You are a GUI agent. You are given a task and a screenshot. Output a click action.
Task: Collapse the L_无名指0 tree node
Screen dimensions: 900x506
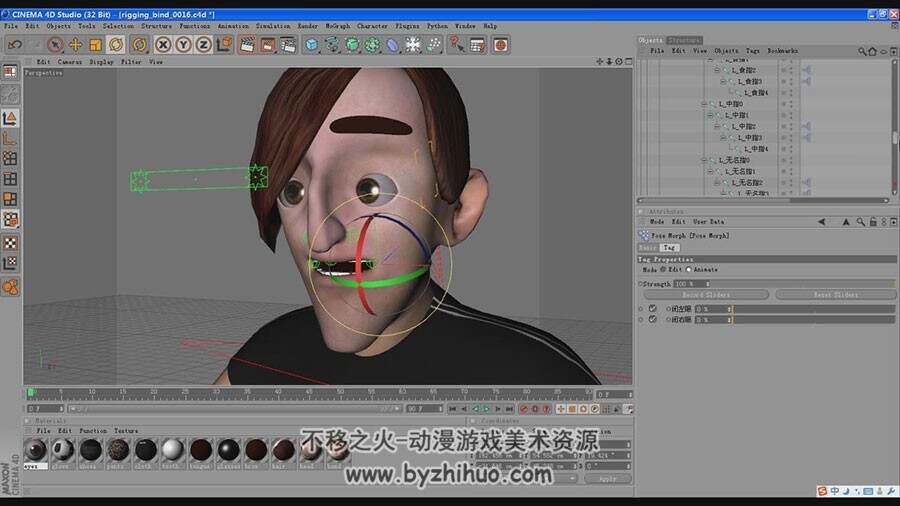coord(704,160)
